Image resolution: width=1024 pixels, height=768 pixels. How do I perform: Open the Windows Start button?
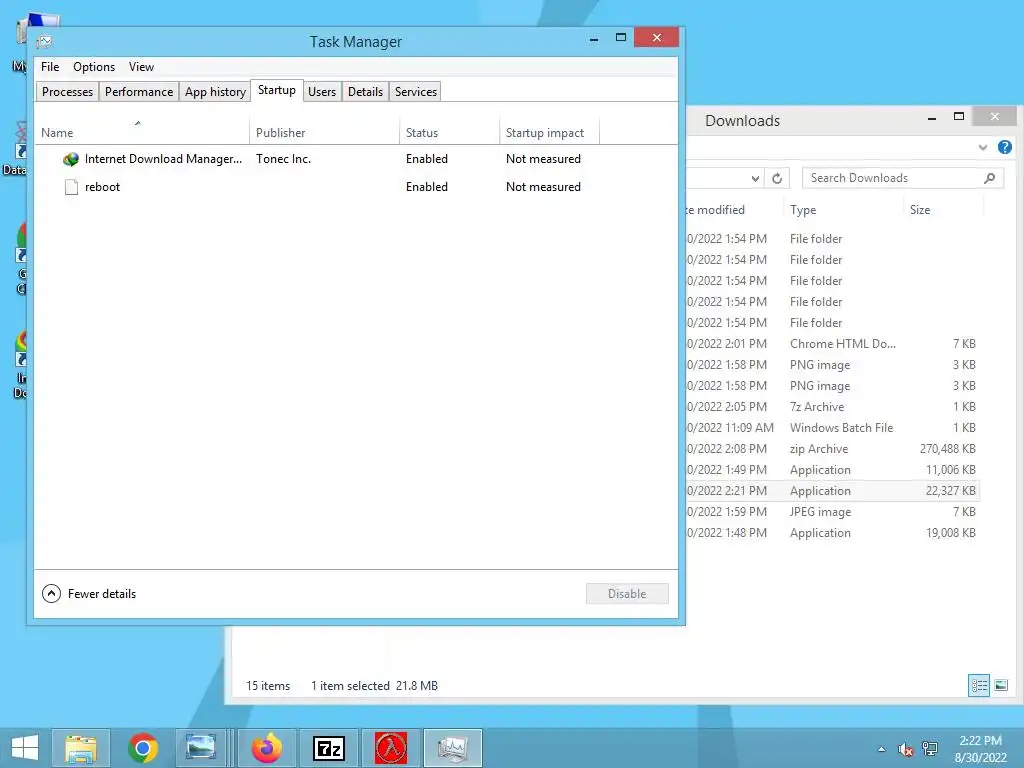coord(25,748)
